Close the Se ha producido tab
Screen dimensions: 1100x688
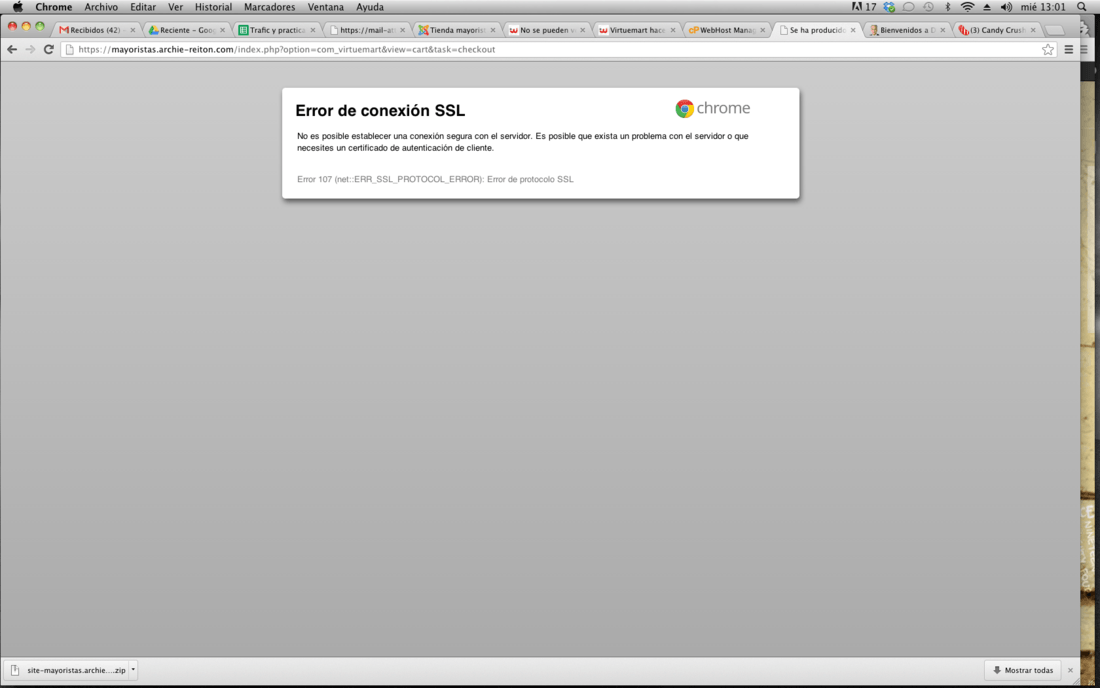point(853,30)
